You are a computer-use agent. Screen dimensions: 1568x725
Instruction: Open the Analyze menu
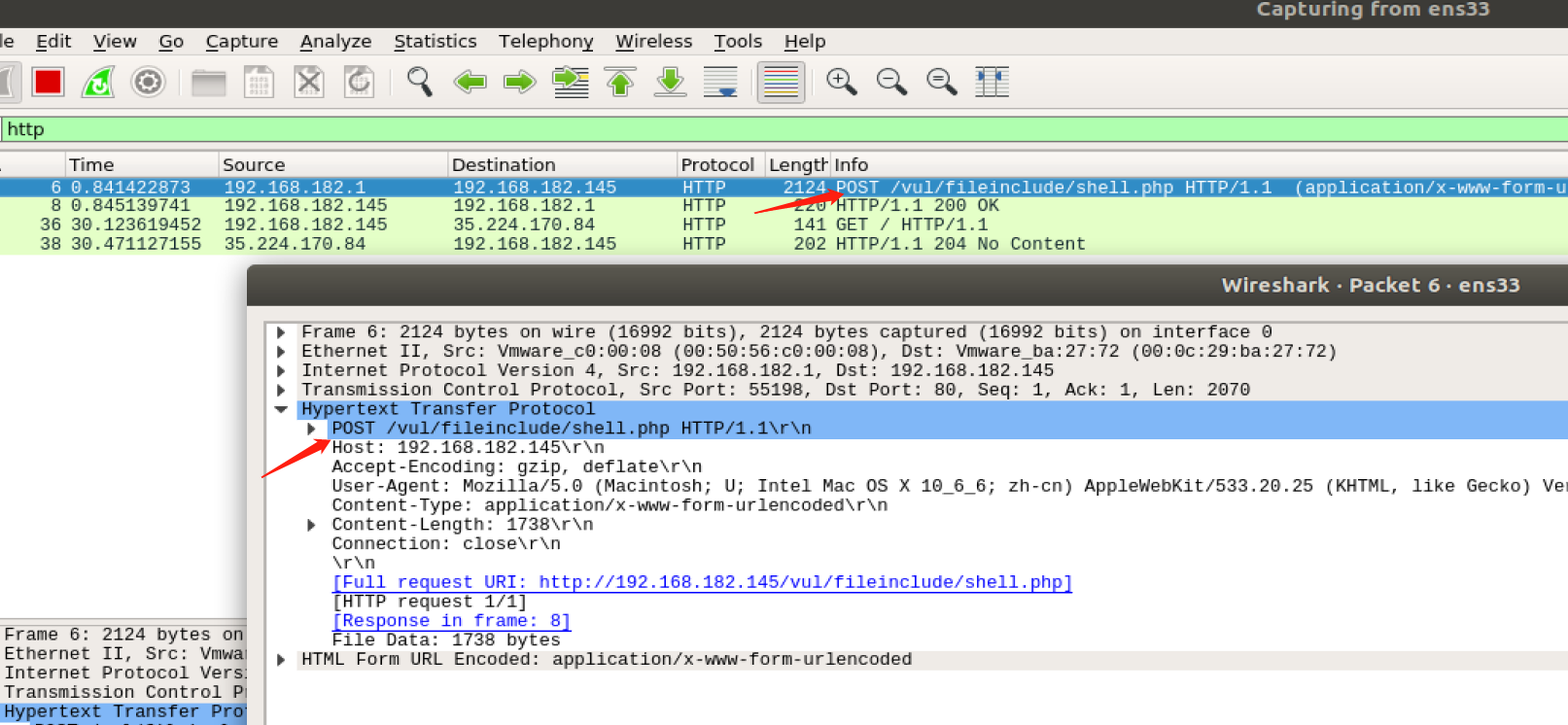335,41
